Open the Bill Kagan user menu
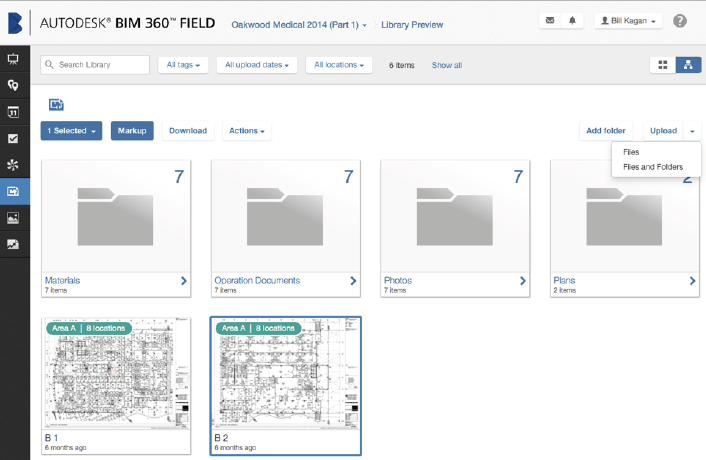This screenshot has width=706, height=460. pos(628,21)
